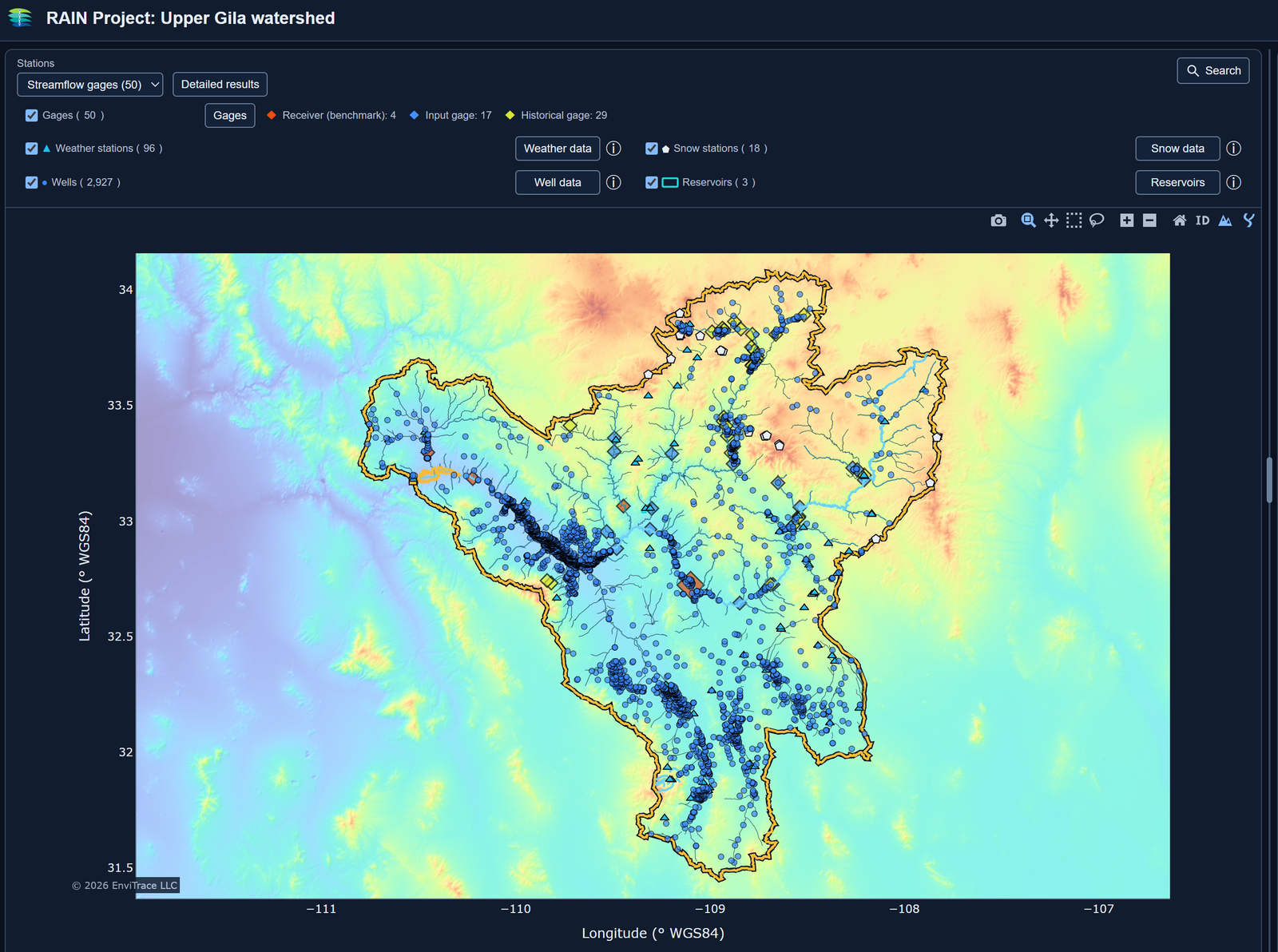Uncheck the Reservoirs checkbox
The height and width of the screenshot is (952, 1278).
click(x=652, y=182)
